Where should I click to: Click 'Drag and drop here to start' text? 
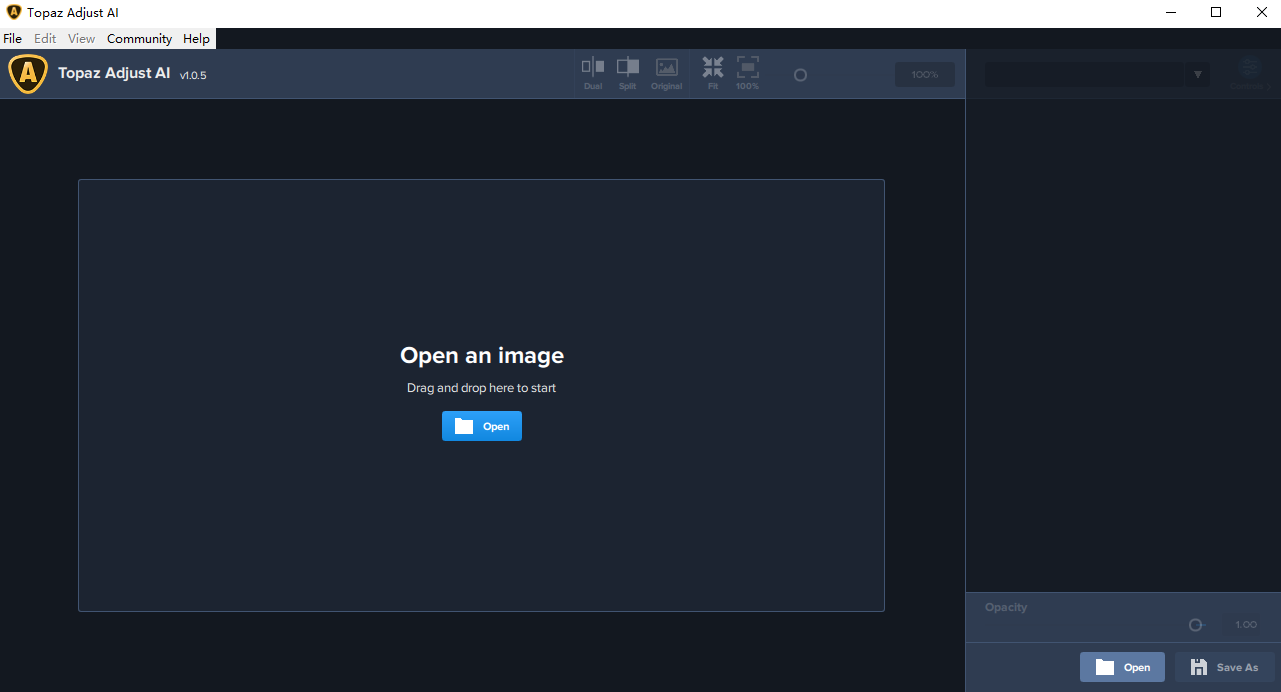pyautogui.click(x=481, y=388)
